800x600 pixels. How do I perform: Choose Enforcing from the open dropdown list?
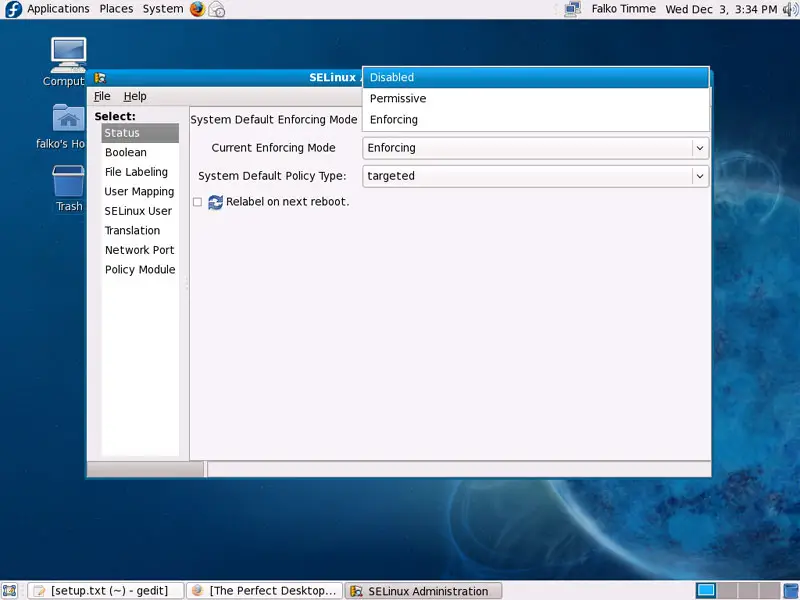pos(536,119)
